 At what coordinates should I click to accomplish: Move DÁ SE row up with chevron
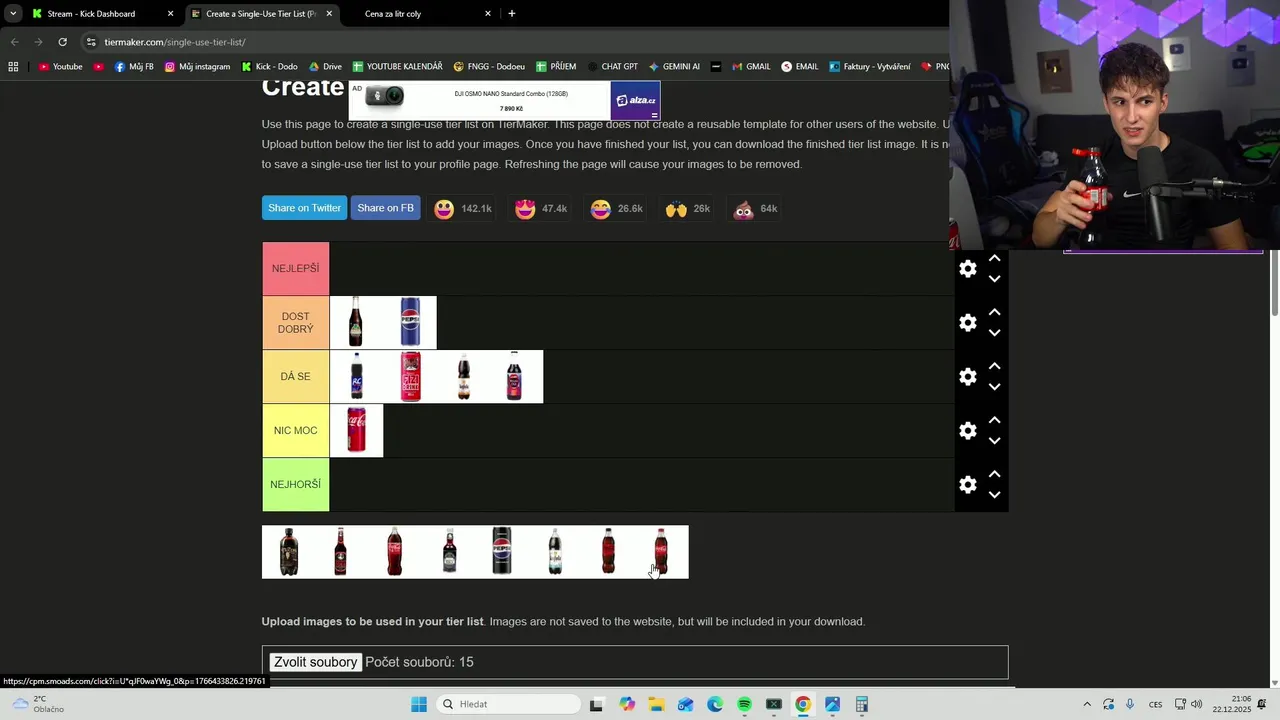click(994, 366)
